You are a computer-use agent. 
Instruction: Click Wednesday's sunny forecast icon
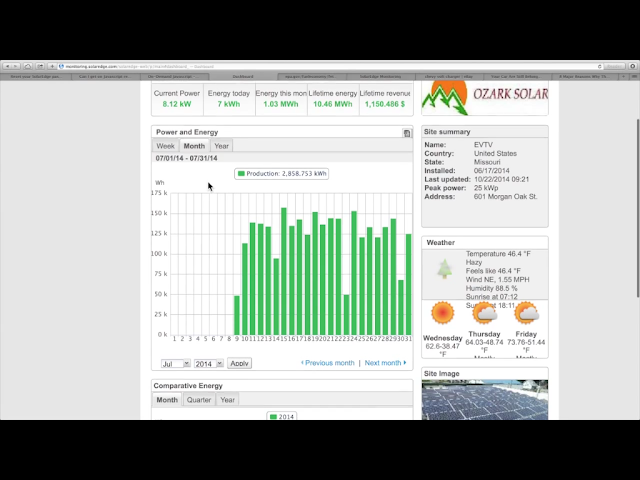click(x=442, y=313)
